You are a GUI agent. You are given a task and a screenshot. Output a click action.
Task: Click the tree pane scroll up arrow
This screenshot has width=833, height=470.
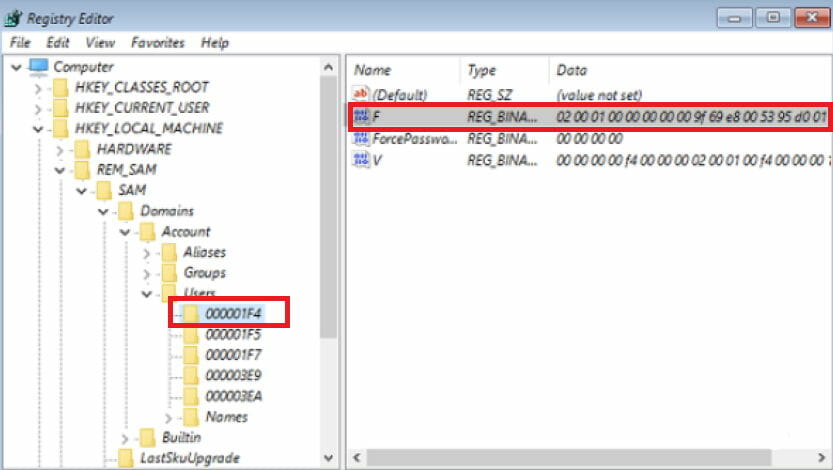pyautogui.click(x=328, y=67)
